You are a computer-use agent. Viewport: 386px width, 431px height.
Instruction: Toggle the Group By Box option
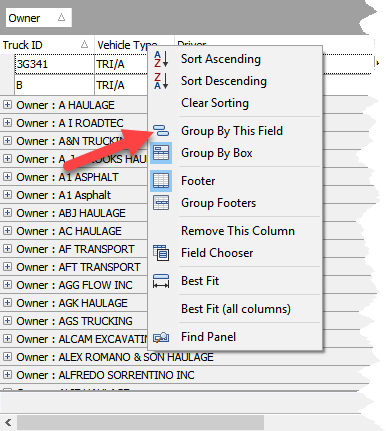[217, 153]
